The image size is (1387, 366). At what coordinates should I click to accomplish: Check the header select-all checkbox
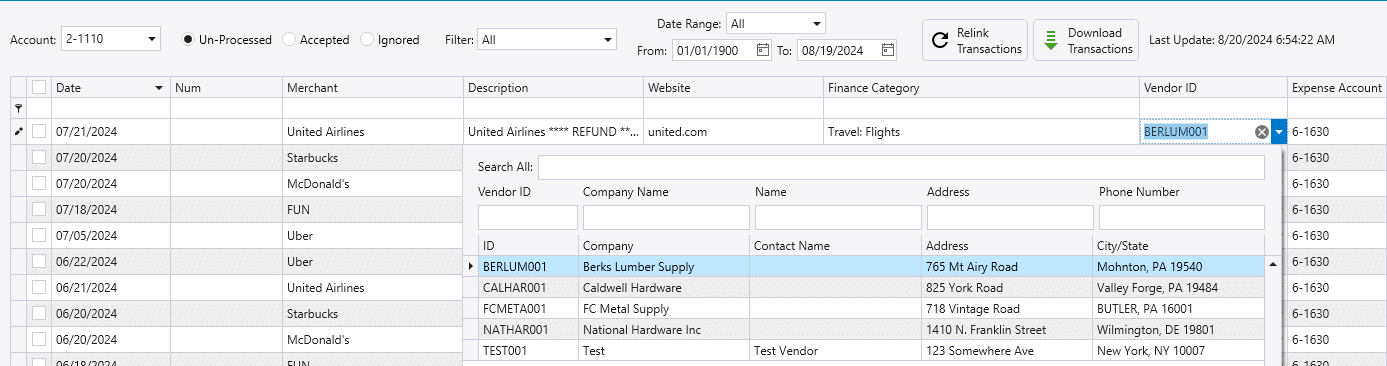coord(39,87)
